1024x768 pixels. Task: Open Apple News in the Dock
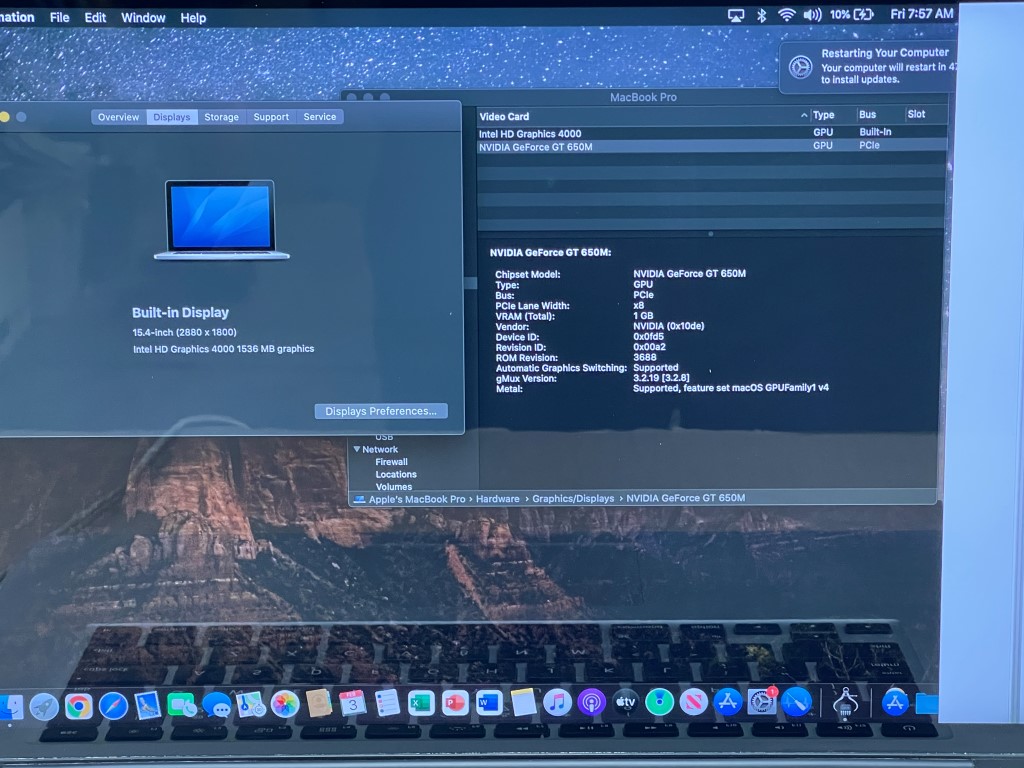point(694,702)
